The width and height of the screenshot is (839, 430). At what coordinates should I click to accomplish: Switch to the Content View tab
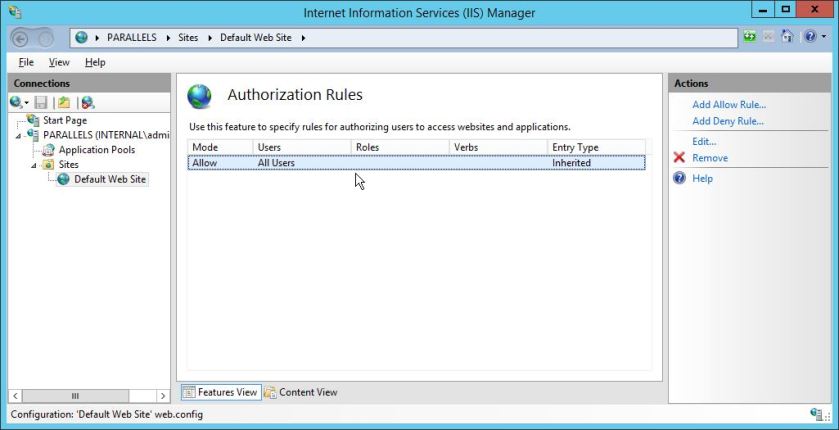click(301, 392)
